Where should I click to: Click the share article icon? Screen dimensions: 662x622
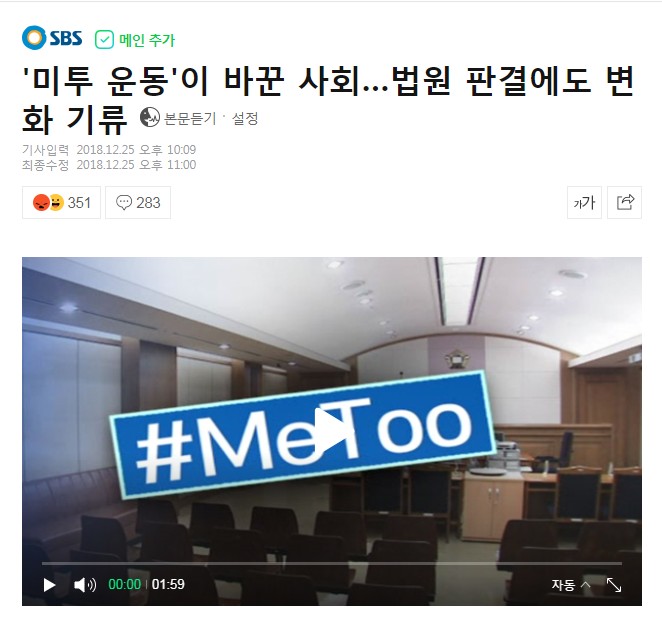point(624,203)
